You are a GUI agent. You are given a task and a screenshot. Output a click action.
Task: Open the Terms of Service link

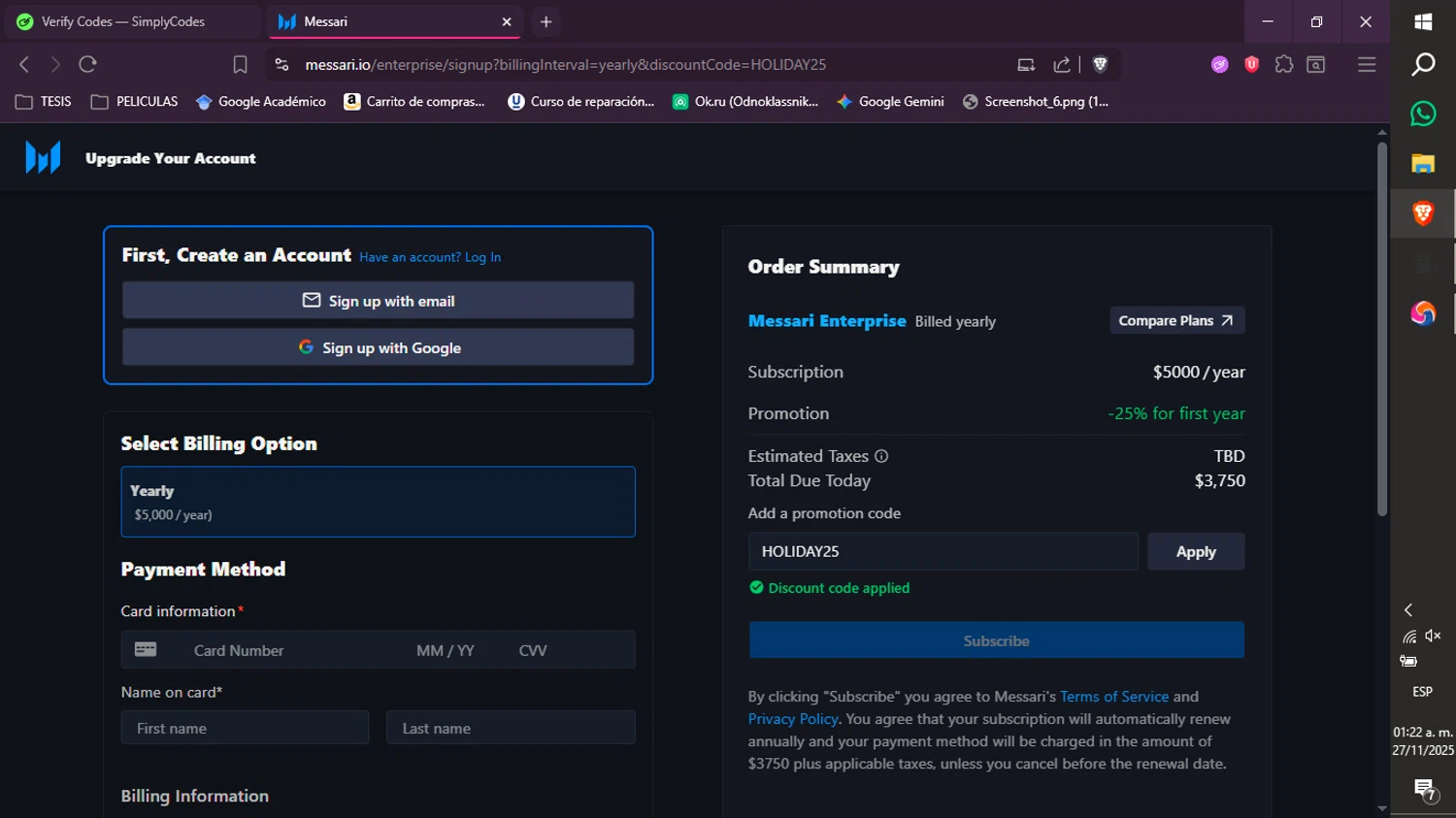[x=1114, y=697]
